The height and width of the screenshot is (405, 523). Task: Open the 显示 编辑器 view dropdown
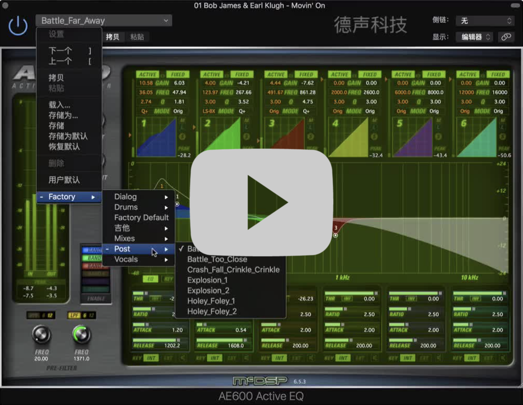click(x=474, y=37)
